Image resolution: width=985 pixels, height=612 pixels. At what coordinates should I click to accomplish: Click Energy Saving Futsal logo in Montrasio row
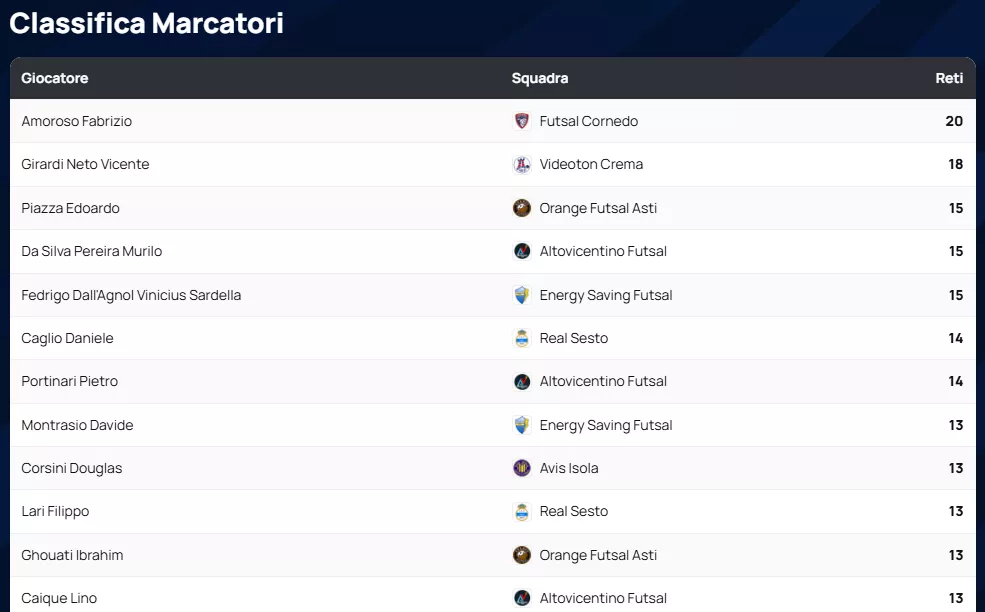point(522,425)
